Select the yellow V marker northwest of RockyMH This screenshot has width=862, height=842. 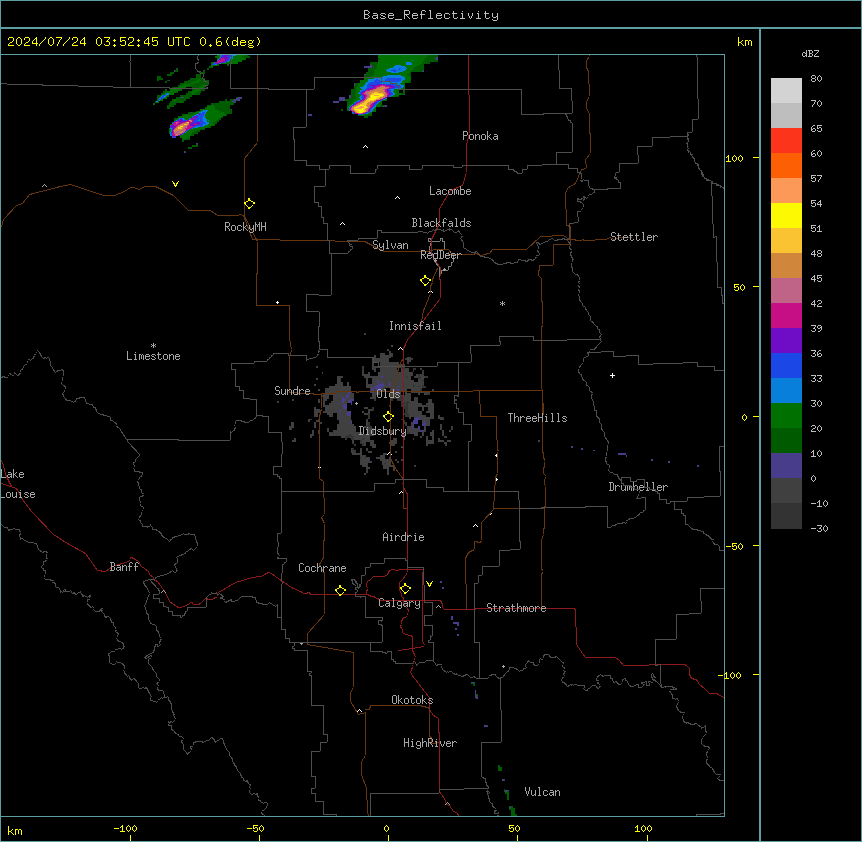pyautogui.click(x=175, y=184)
